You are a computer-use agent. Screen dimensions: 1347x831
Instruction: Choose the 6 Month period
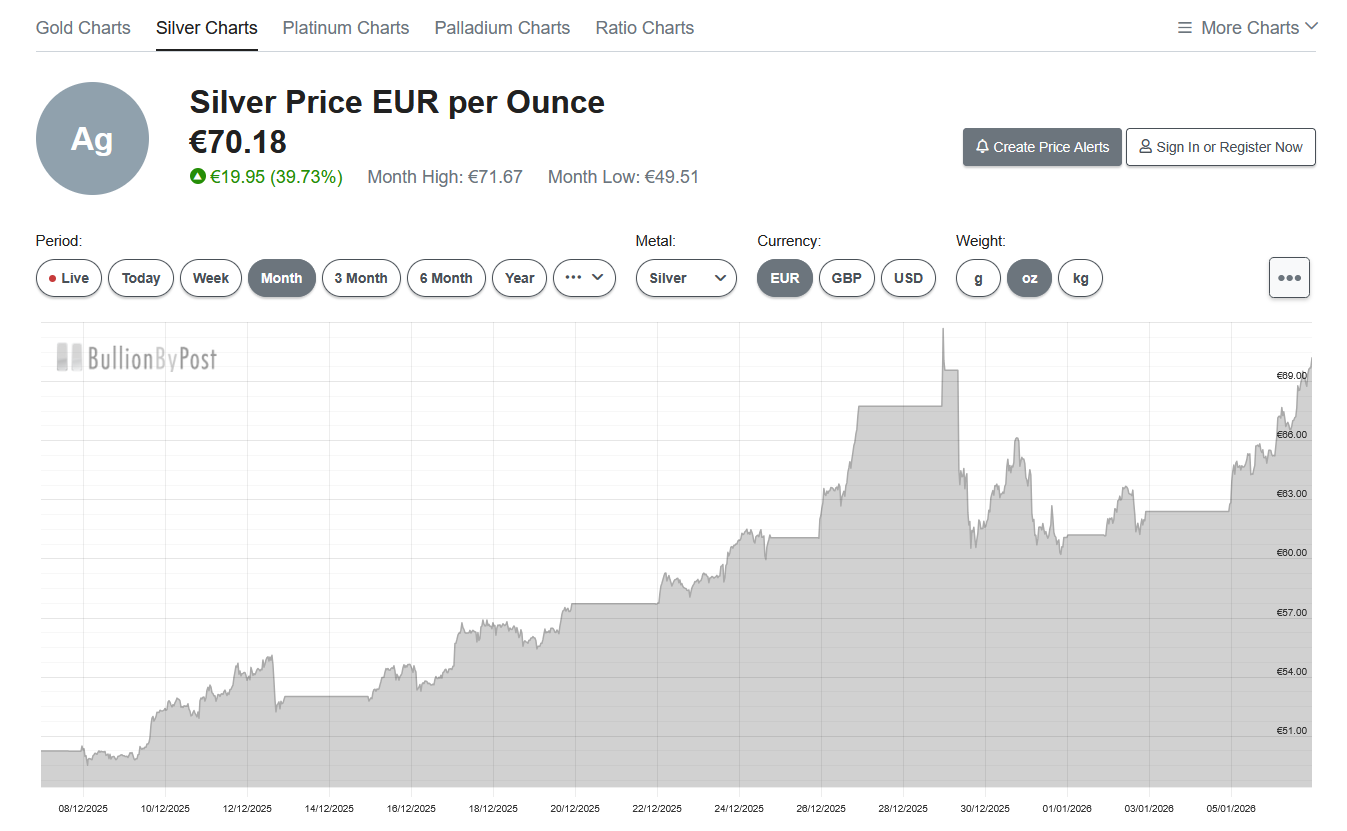click(x=446, y=278)
